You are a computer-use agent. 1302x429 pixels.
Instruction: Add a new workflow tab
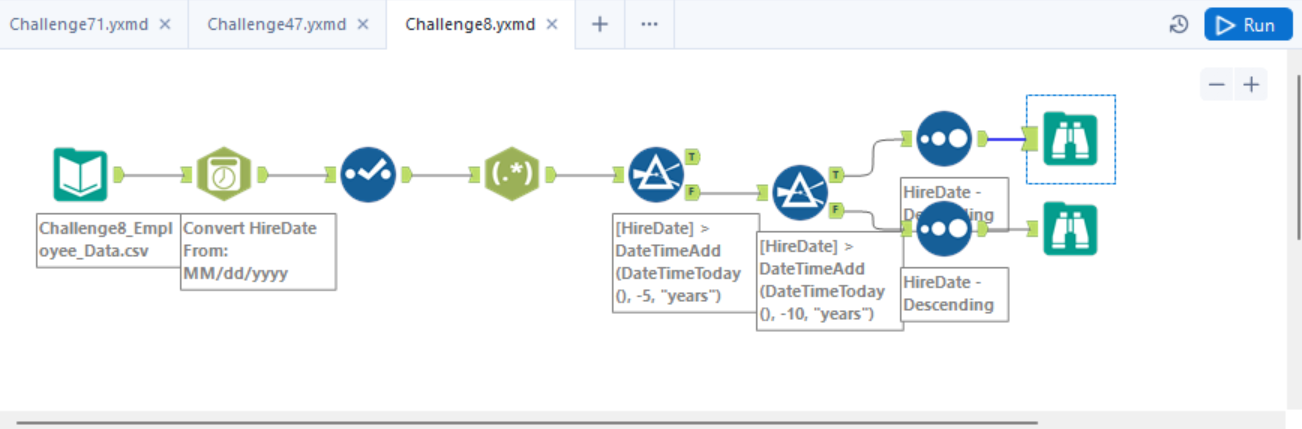(x=600, y=24)
